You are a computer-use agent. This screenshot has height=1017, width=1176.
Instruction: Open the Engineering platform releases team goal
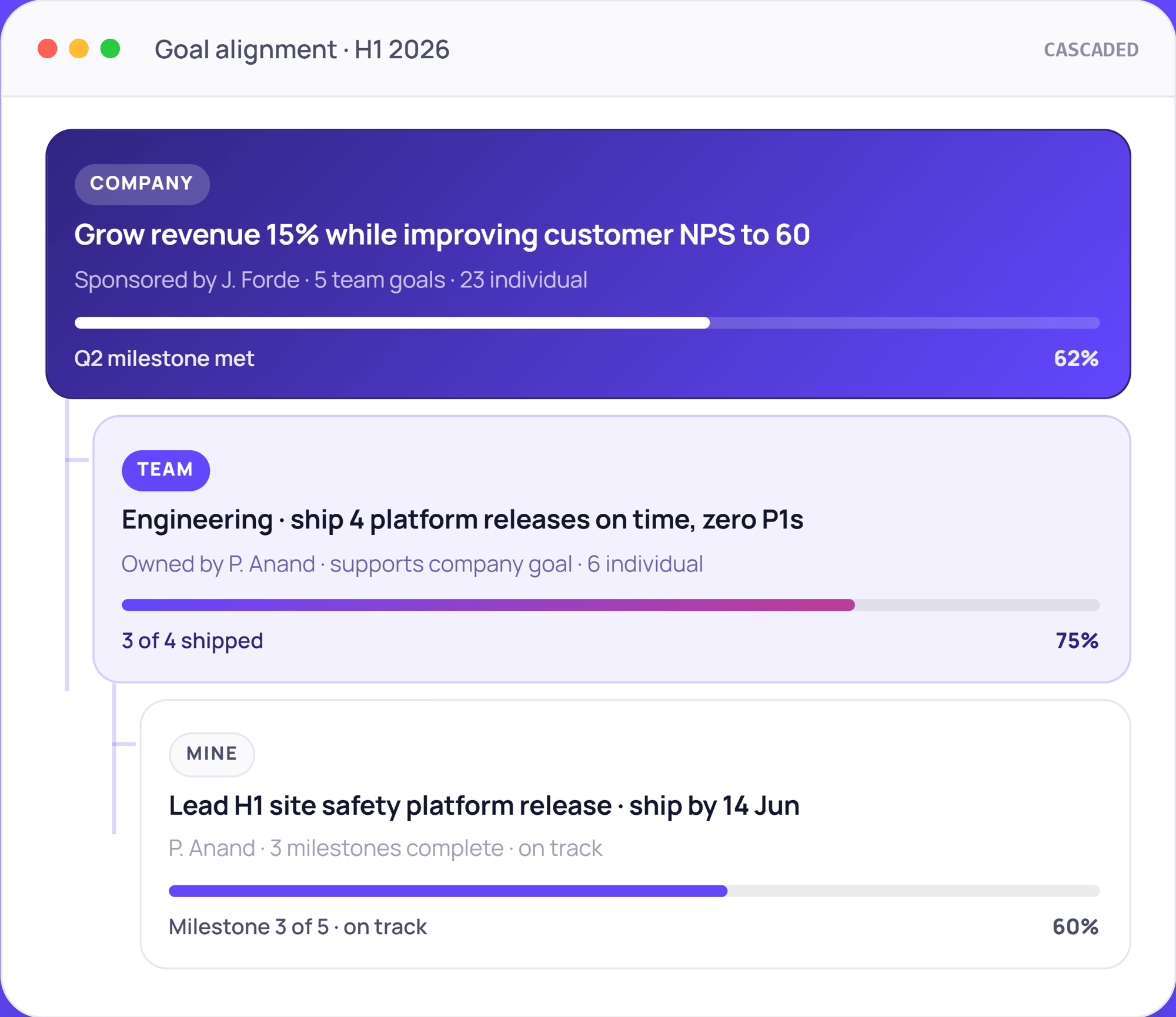pos(462,520)
